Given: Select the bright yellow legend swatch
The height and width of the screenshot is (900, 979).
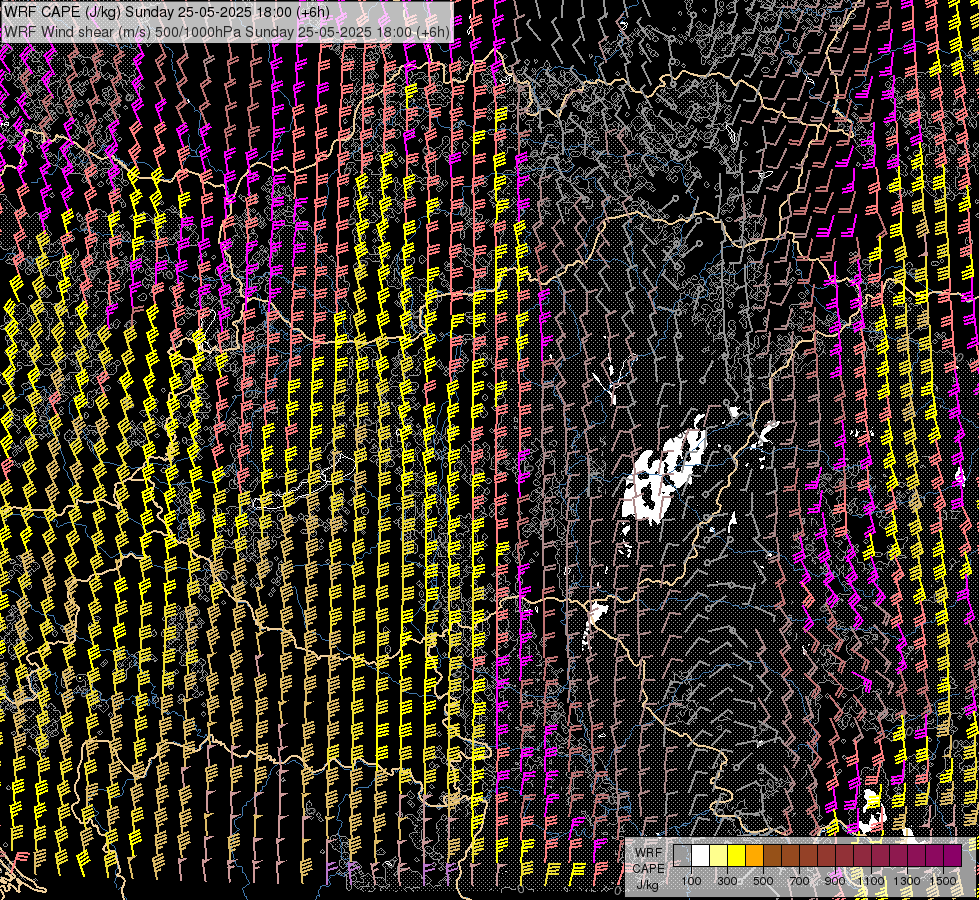Looking at the screenshot, I should [x=737, y=856].
